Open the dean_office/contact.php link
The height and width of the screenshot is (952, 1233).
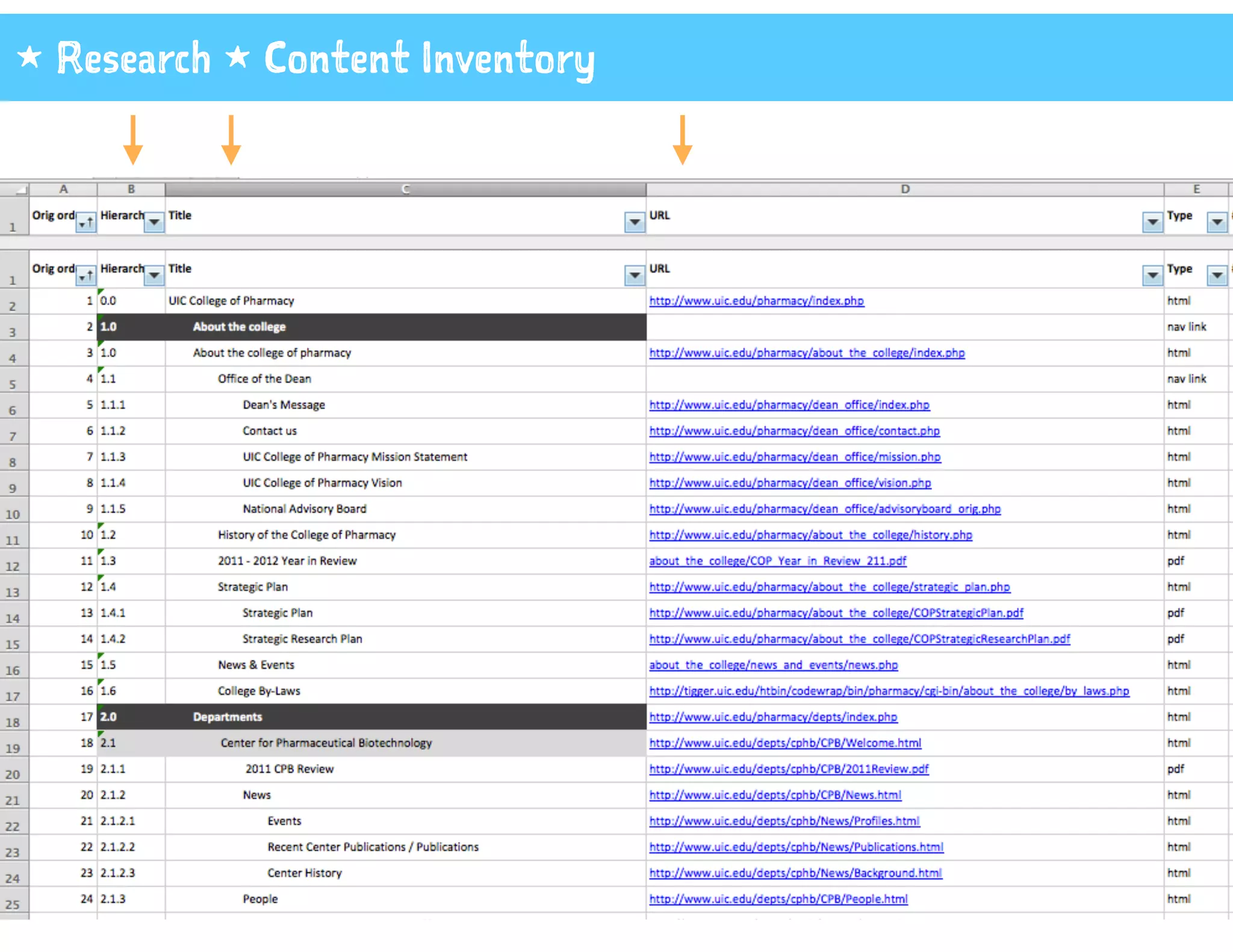click(794, 431)
